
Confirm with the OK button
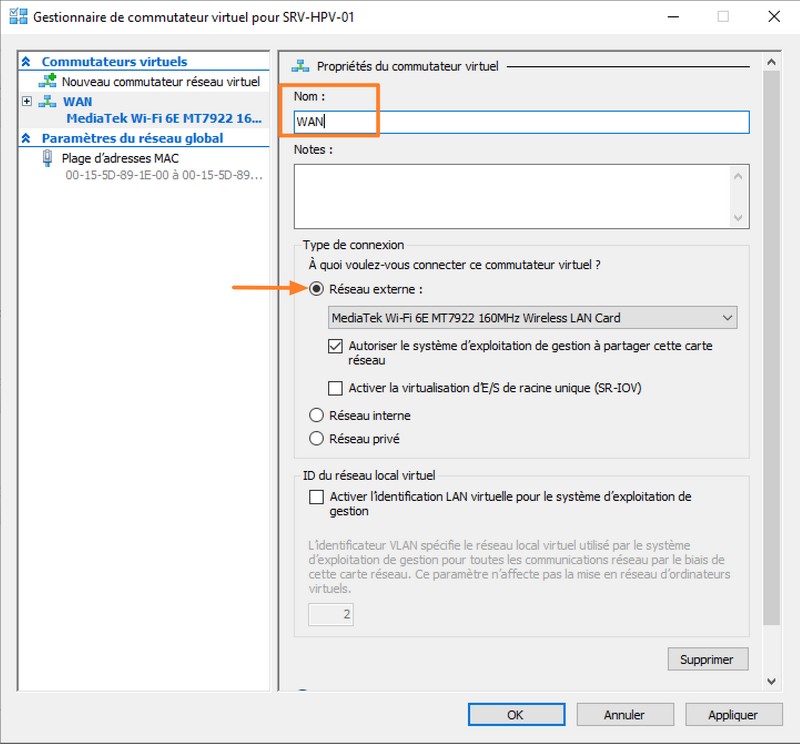pos(516,714)
